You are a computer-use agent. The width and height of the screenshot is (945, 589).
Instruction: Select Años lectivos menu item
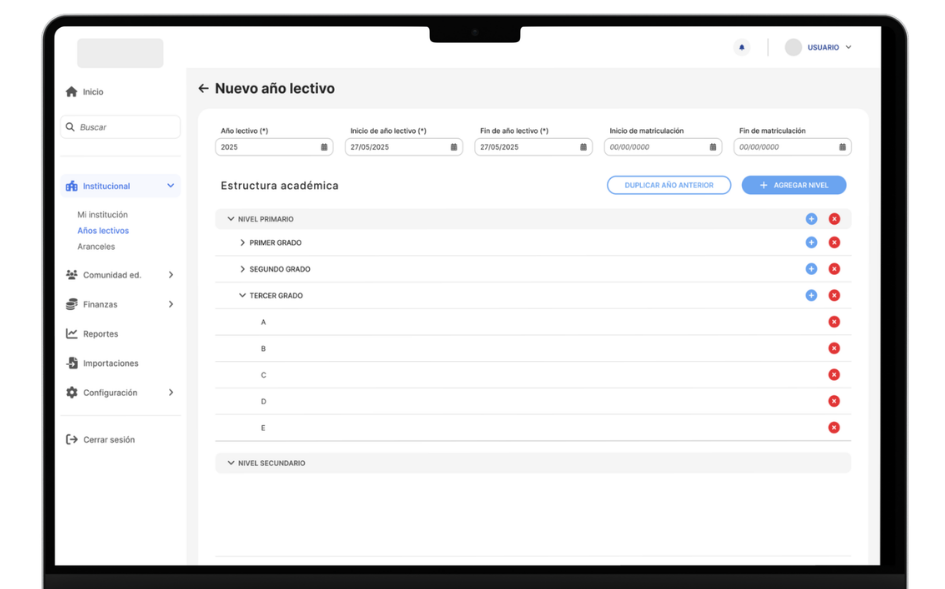tap(103, 230)
